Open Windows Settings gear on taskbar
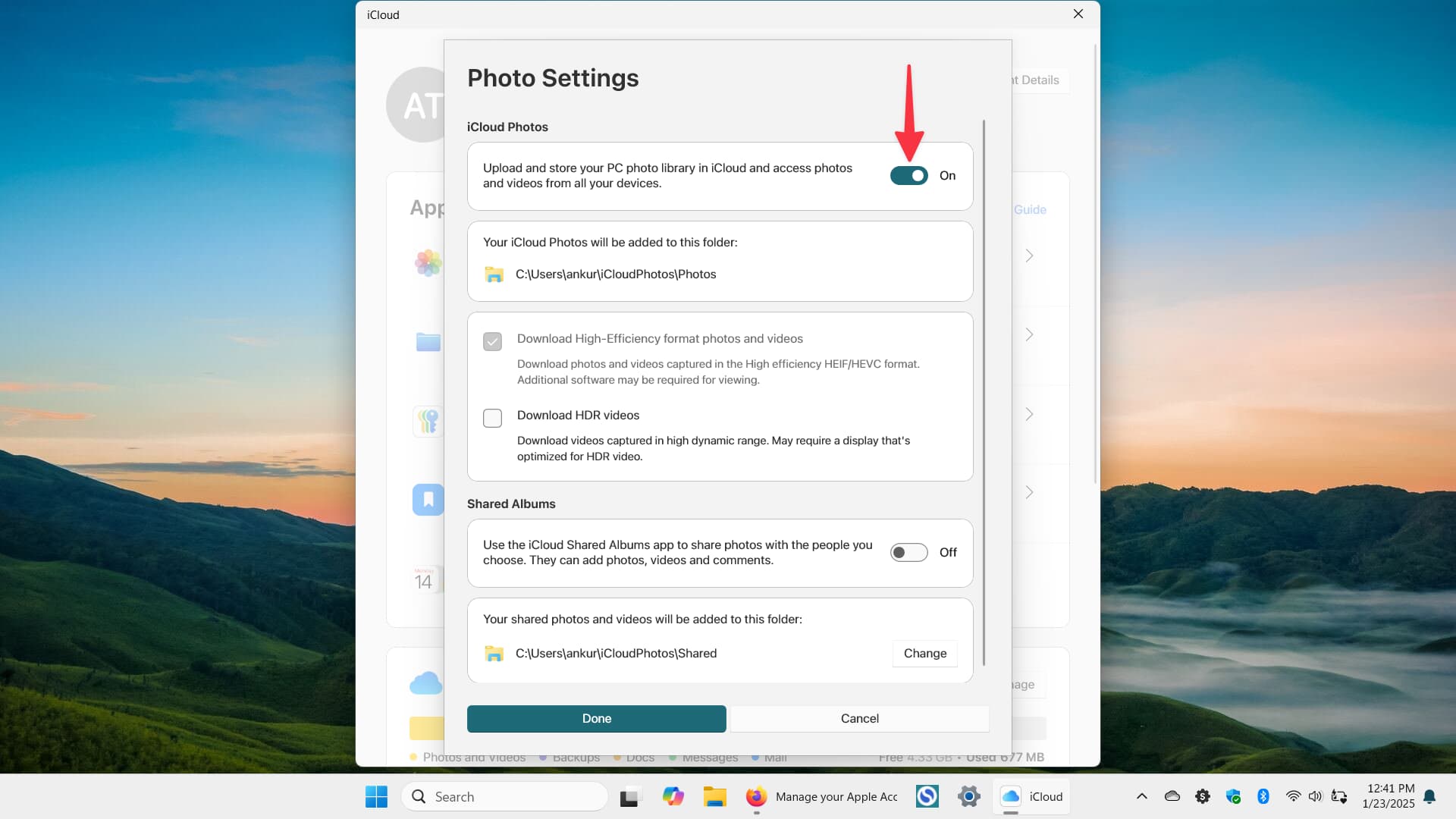Image resolution: width=1456 pixels, height=819 pixels. [968, 796]
